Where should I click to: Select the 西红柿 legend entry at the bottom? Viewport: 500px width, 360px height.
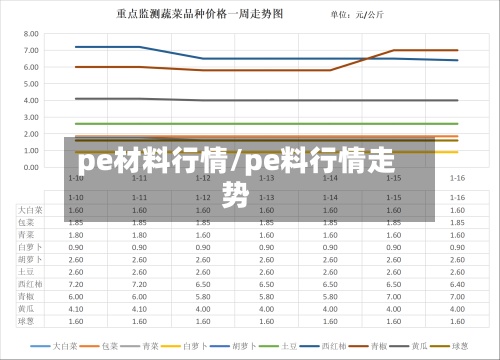coord(323,346)
